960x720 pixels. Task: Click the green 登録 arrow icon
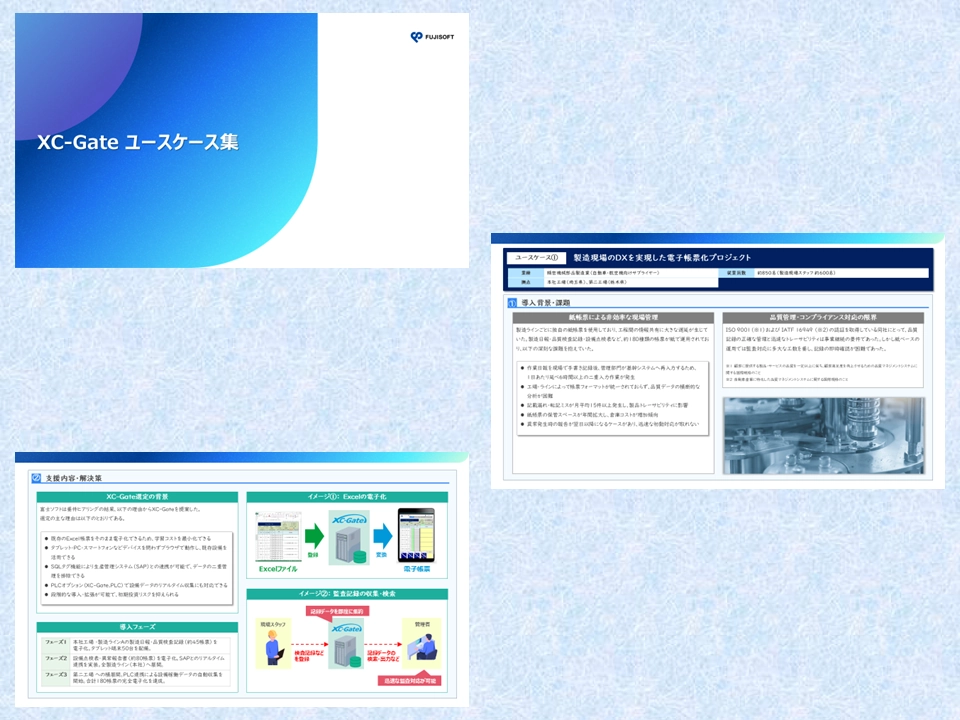(312, 534)
